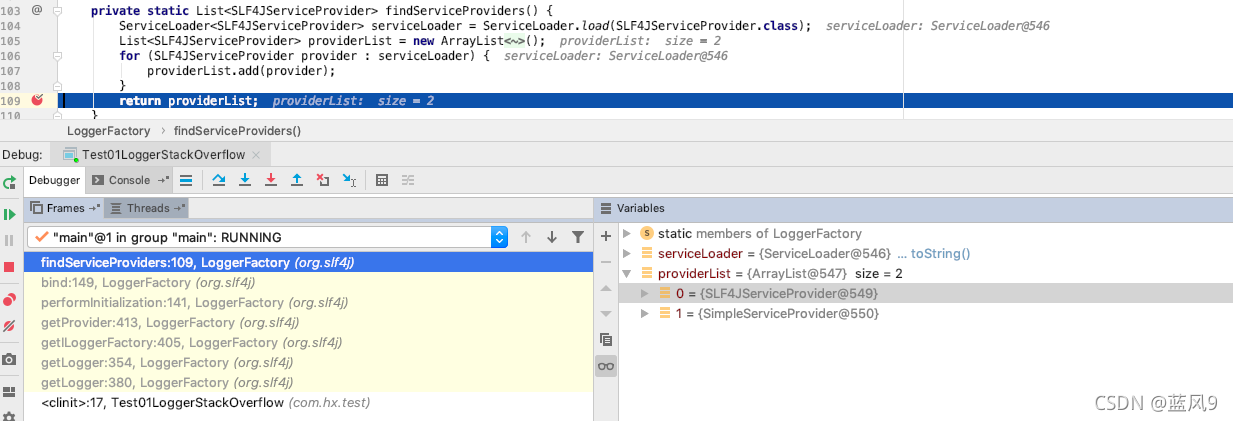Image resolution: width=1233 pixels, height=421 pixels.
Task: Resume program execution
Action: tap(9, 214)
